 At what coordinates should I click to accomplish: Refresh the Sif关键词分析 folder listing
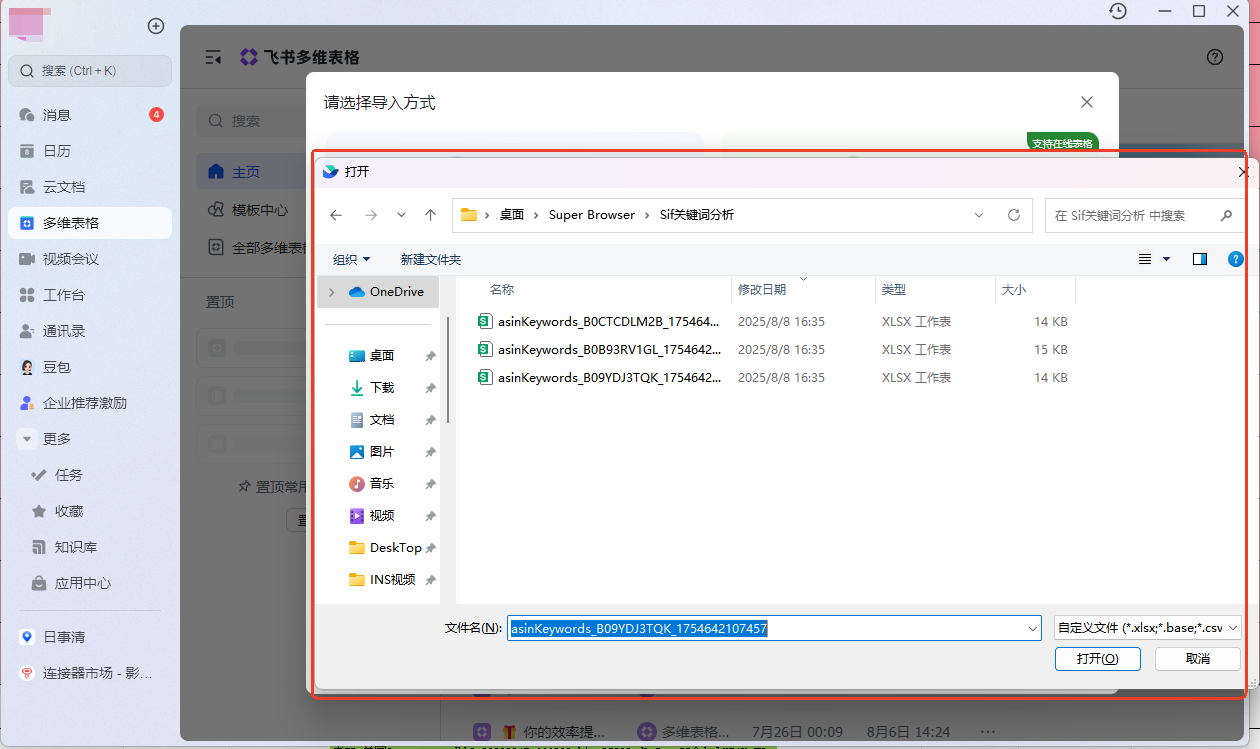1013,215
